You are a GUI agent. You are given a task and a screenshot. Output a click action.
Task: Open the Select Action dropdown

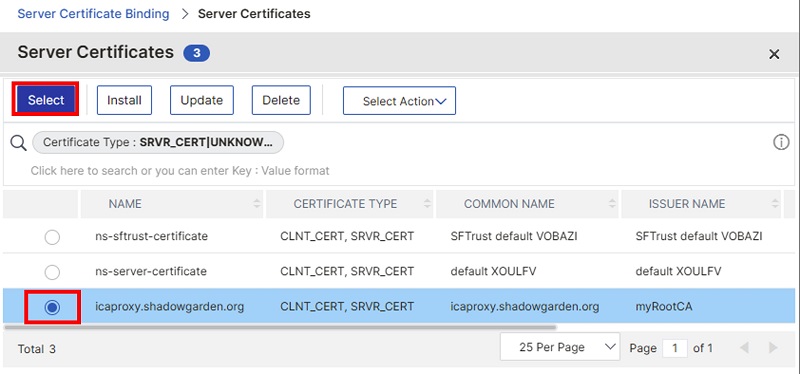point(399,101)
